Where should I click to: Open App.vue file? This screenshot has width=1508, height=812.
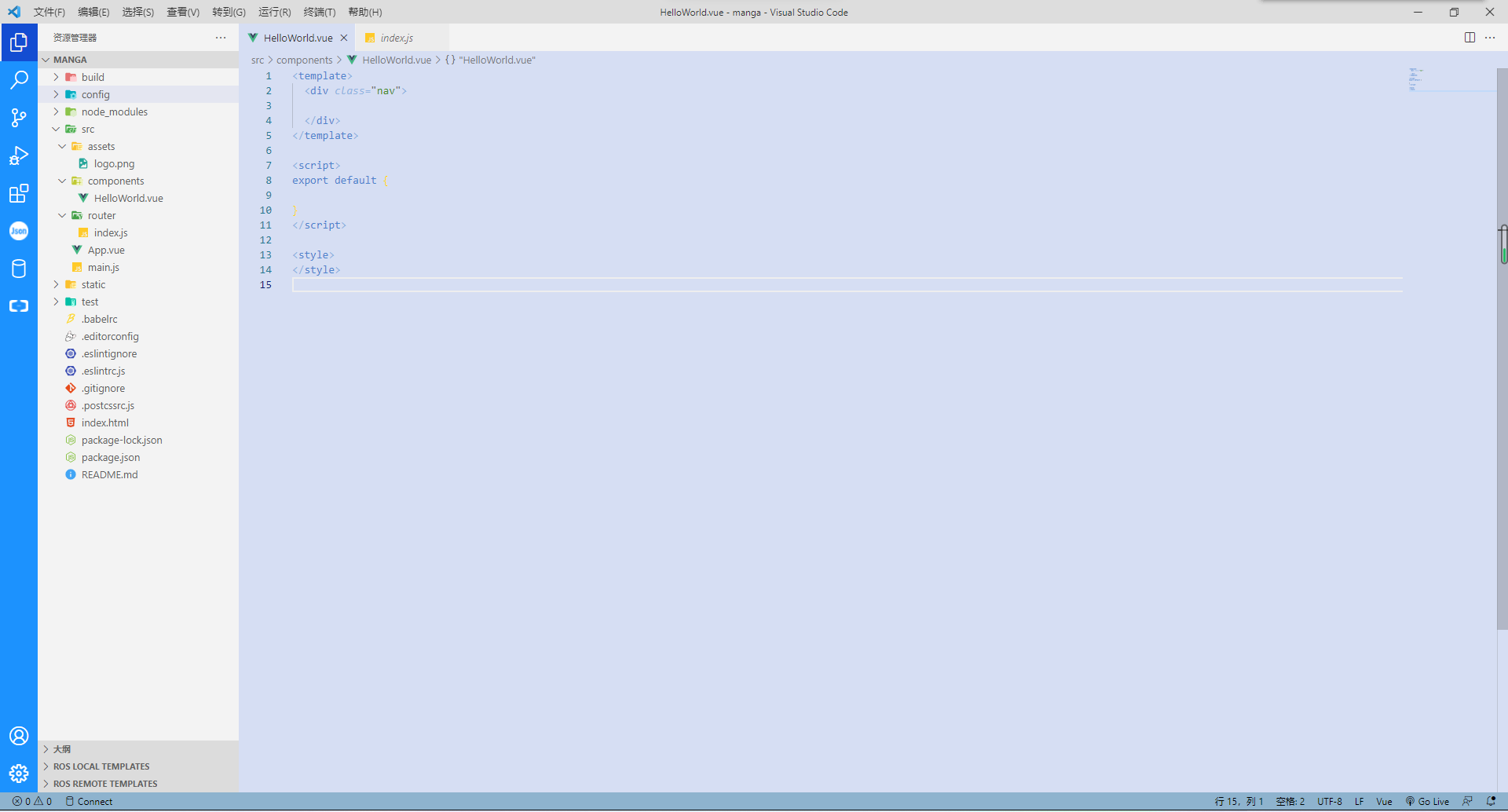coord(138,250)
